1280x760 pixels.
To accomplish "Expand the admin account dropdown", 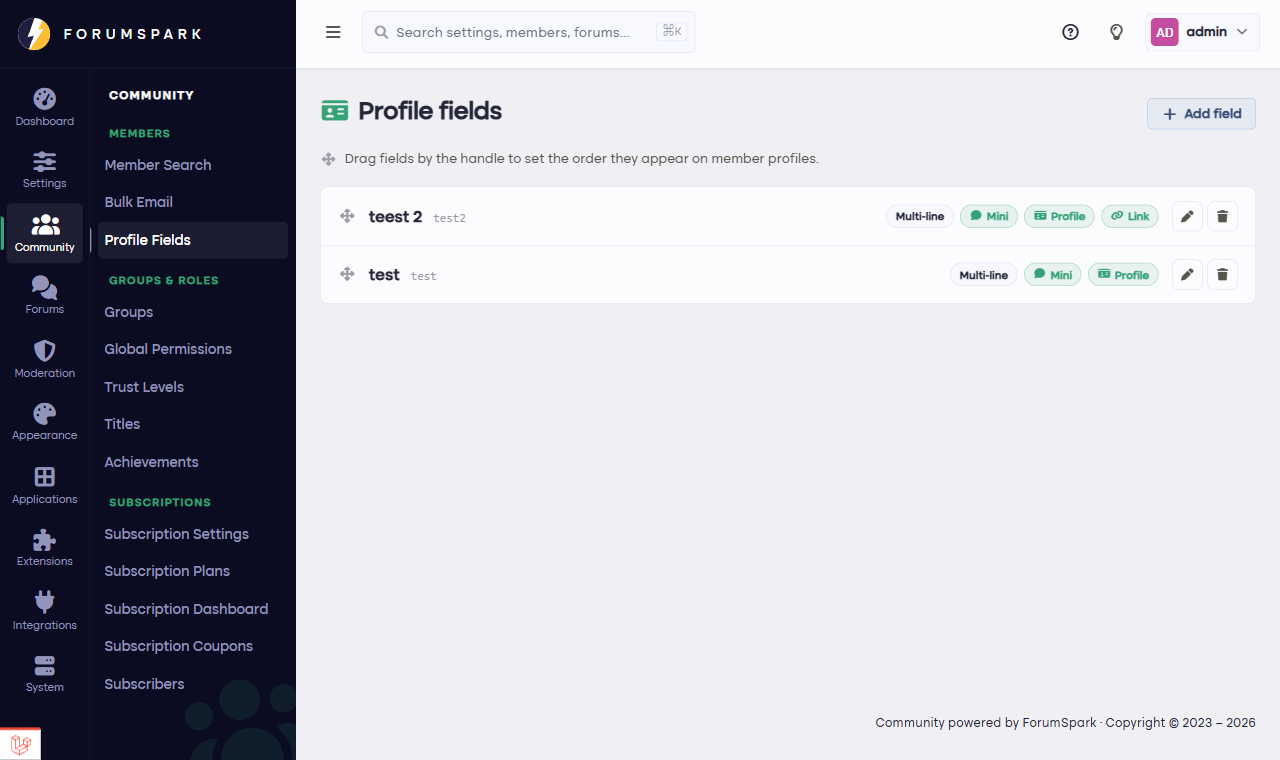I will 1202,32.
